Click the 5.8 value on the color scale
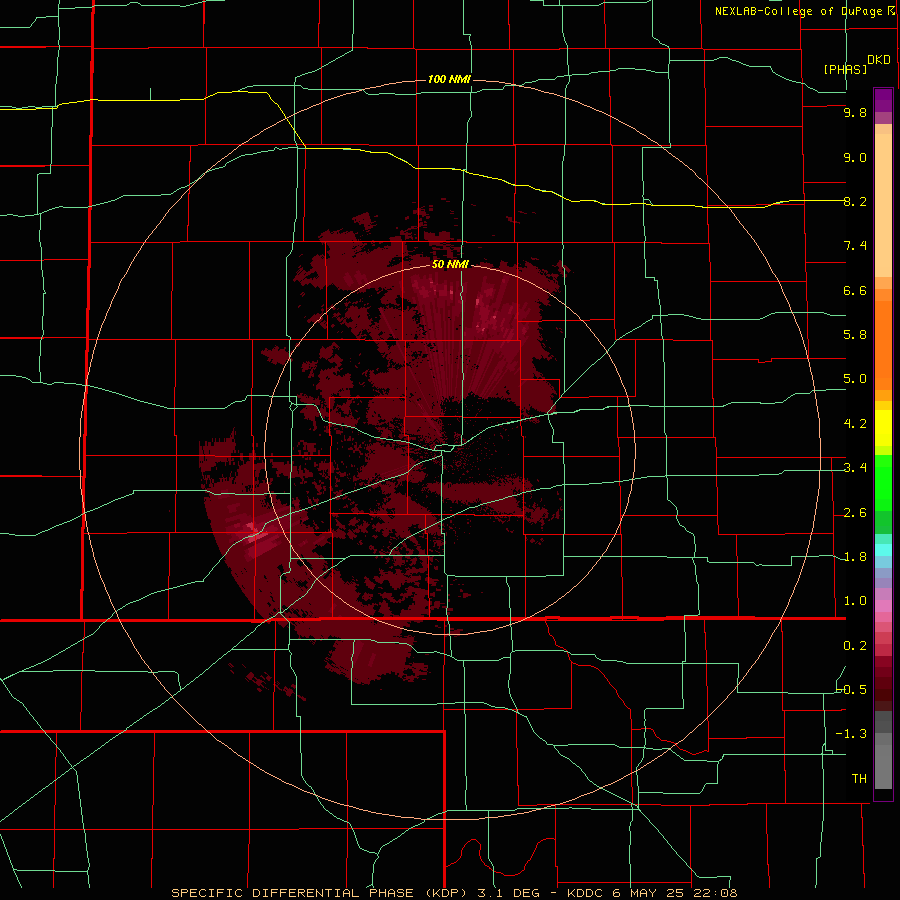Screen dimensions: 900x900 855,335
